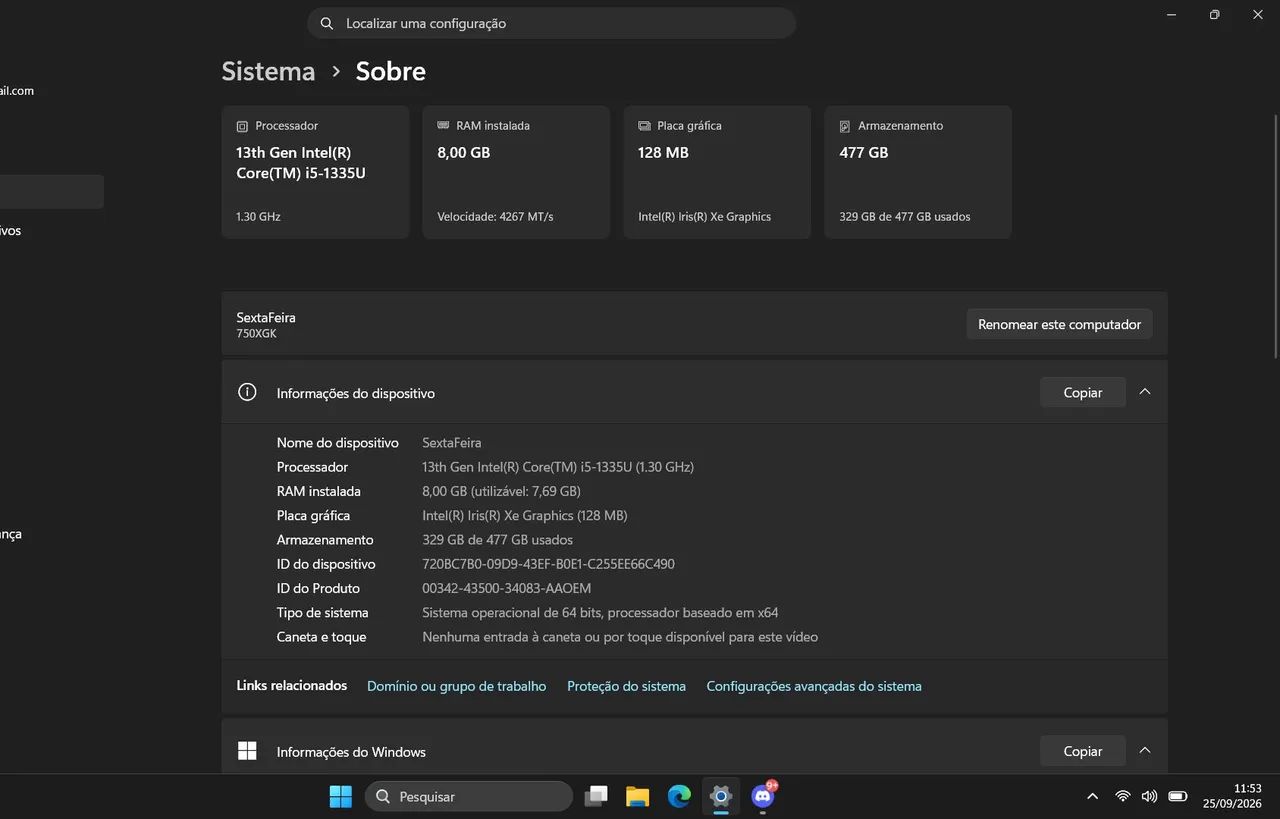1280x819 pixels.
Task: Select the highlighted sidebar navigation item
Action: pyautogui.click(x=52, y=192)
